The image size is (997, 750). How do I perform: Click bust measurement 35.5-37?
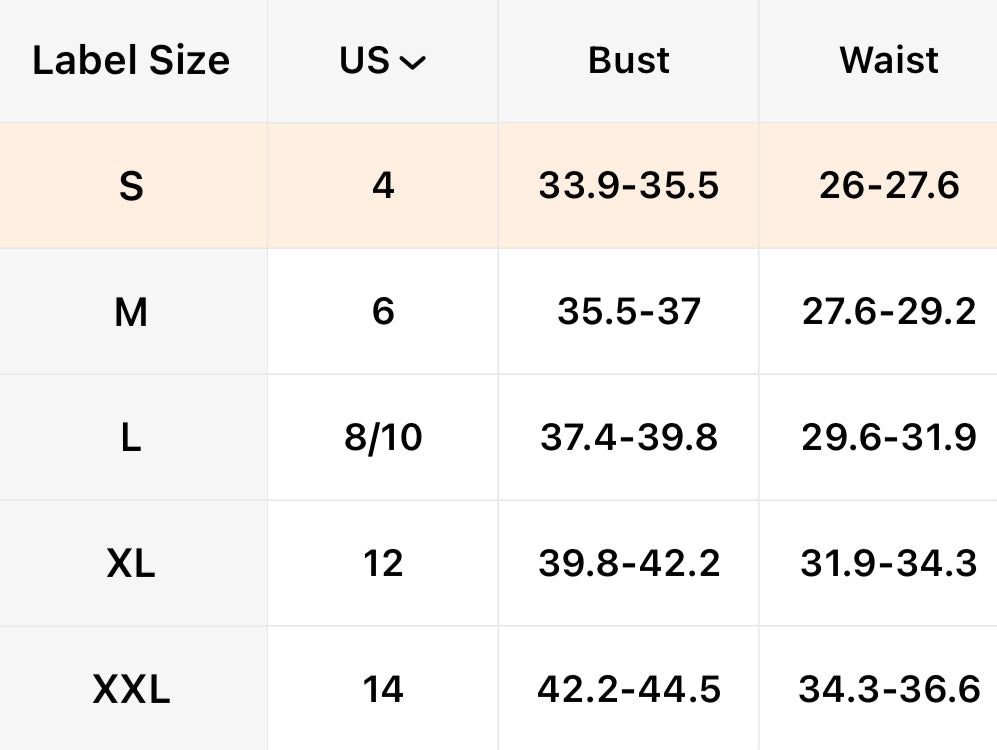click(629, 312)
